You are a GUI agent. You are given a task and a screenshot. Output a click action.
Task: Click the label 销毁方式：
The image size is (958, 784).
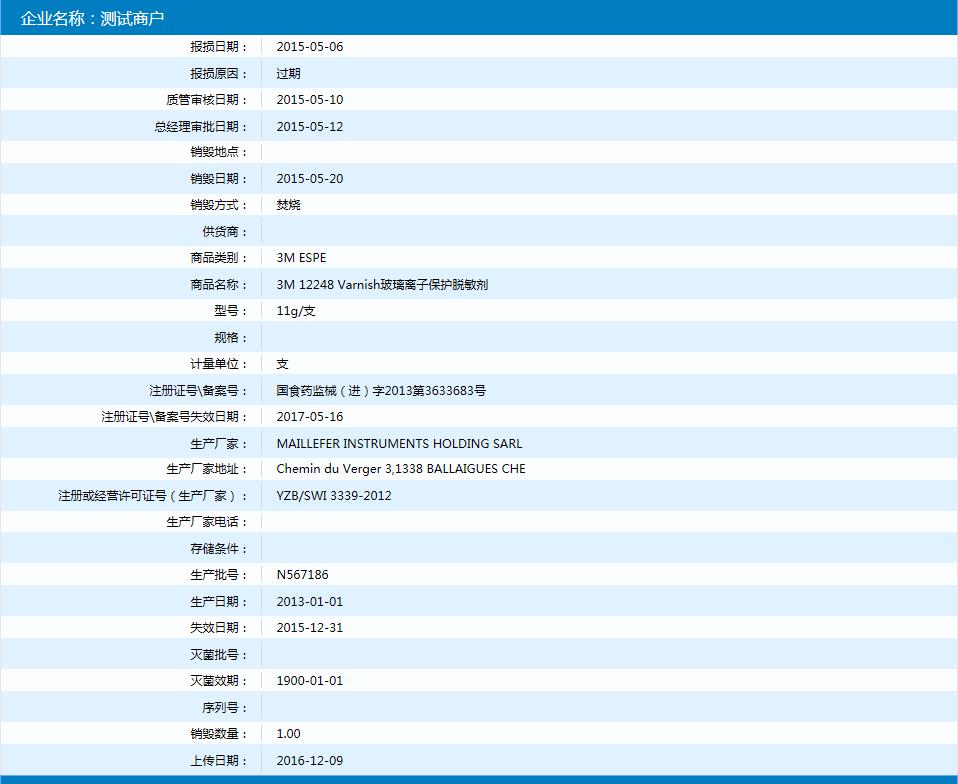click(x=219, y=205)
